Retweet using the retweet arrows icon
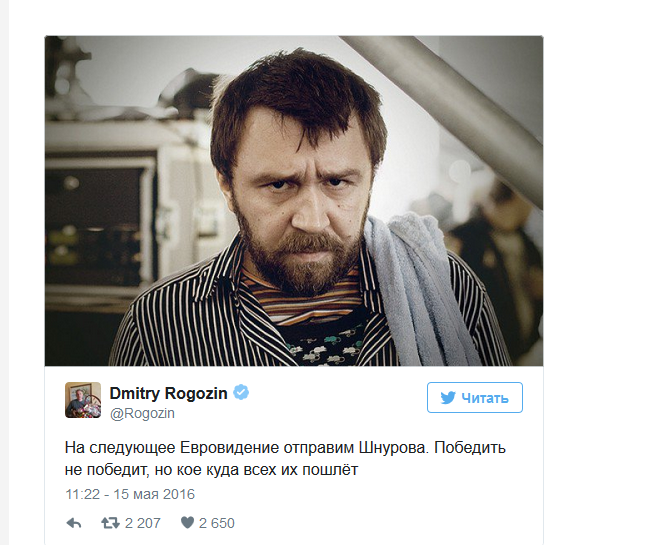 pos(110,523)
